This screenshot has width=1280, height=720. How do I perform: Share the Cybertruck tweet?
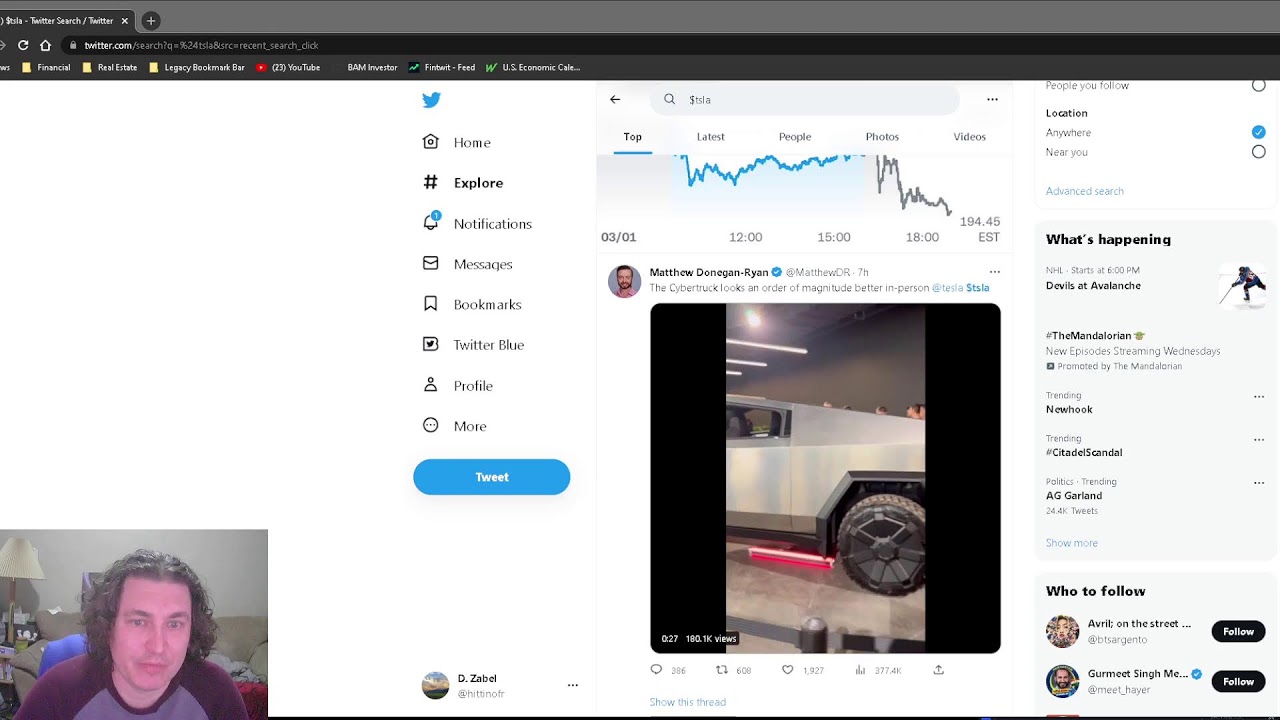click(x=938, y=670)
